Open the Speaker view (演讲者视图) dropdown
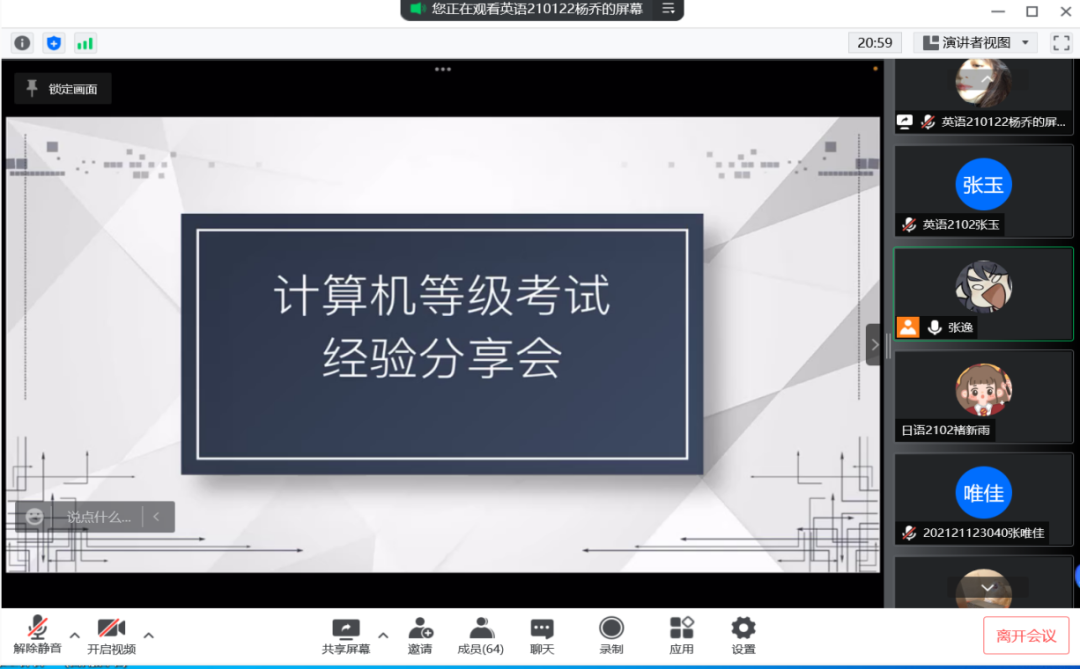This screenshot has height=669, width=1080. (976, 43)
